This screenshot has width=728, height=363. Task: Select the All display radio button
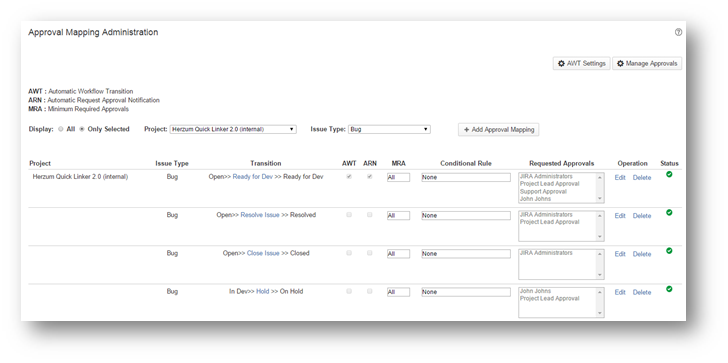(x=61, y=130)
